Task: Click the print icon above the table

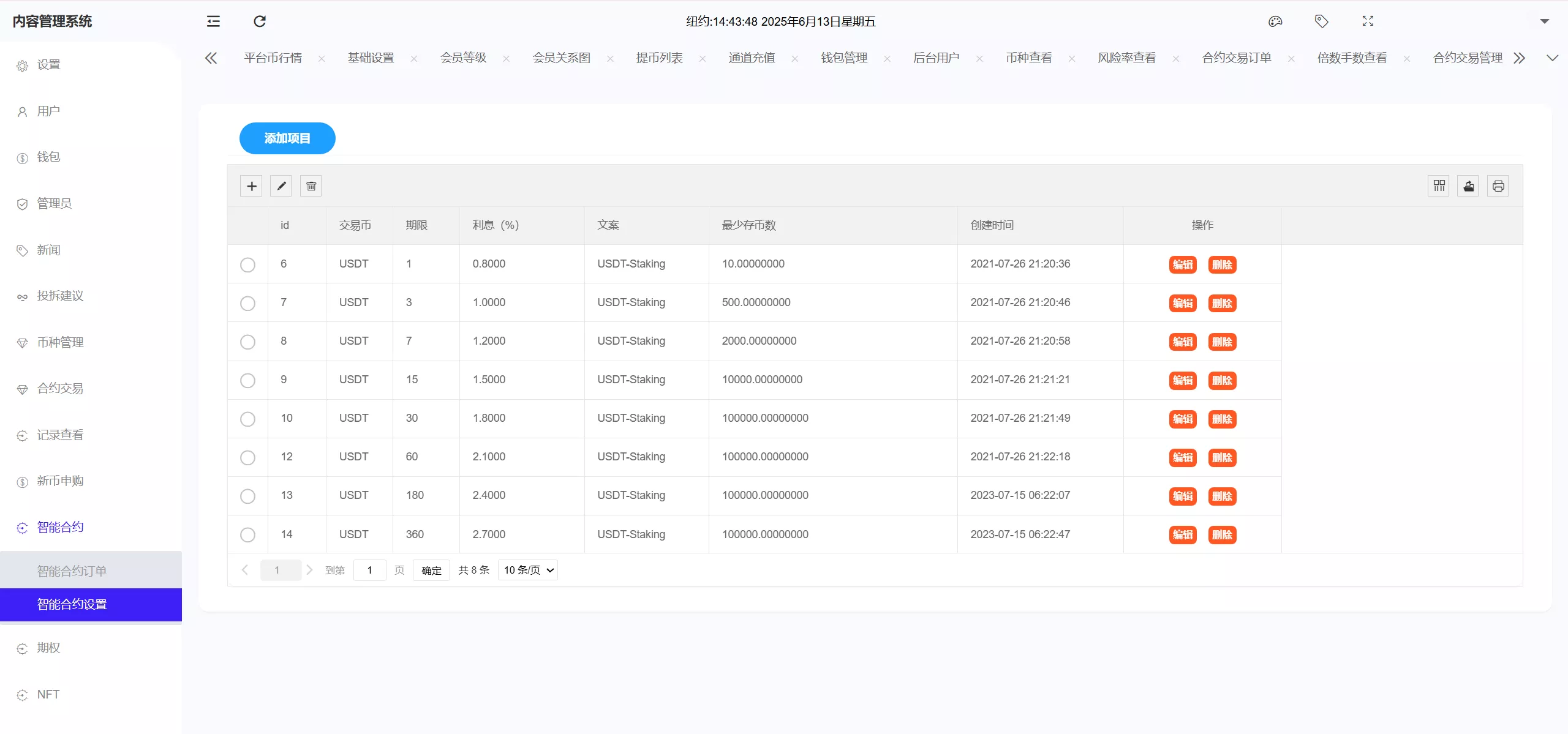Action: tap(1498, 185)
